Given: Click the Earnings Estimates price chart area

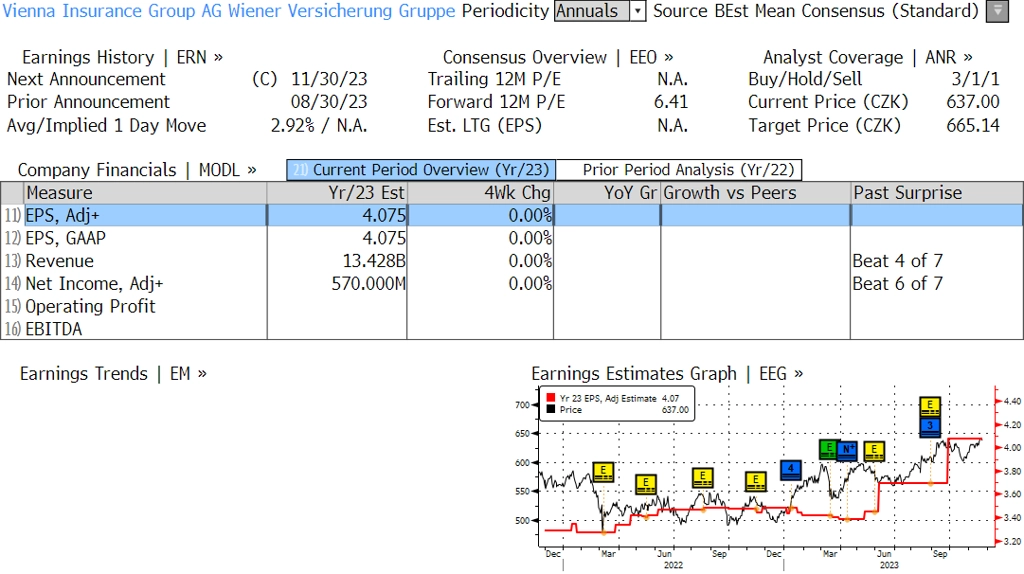Looking at the screenshot, I should click(x=765, y=467).
